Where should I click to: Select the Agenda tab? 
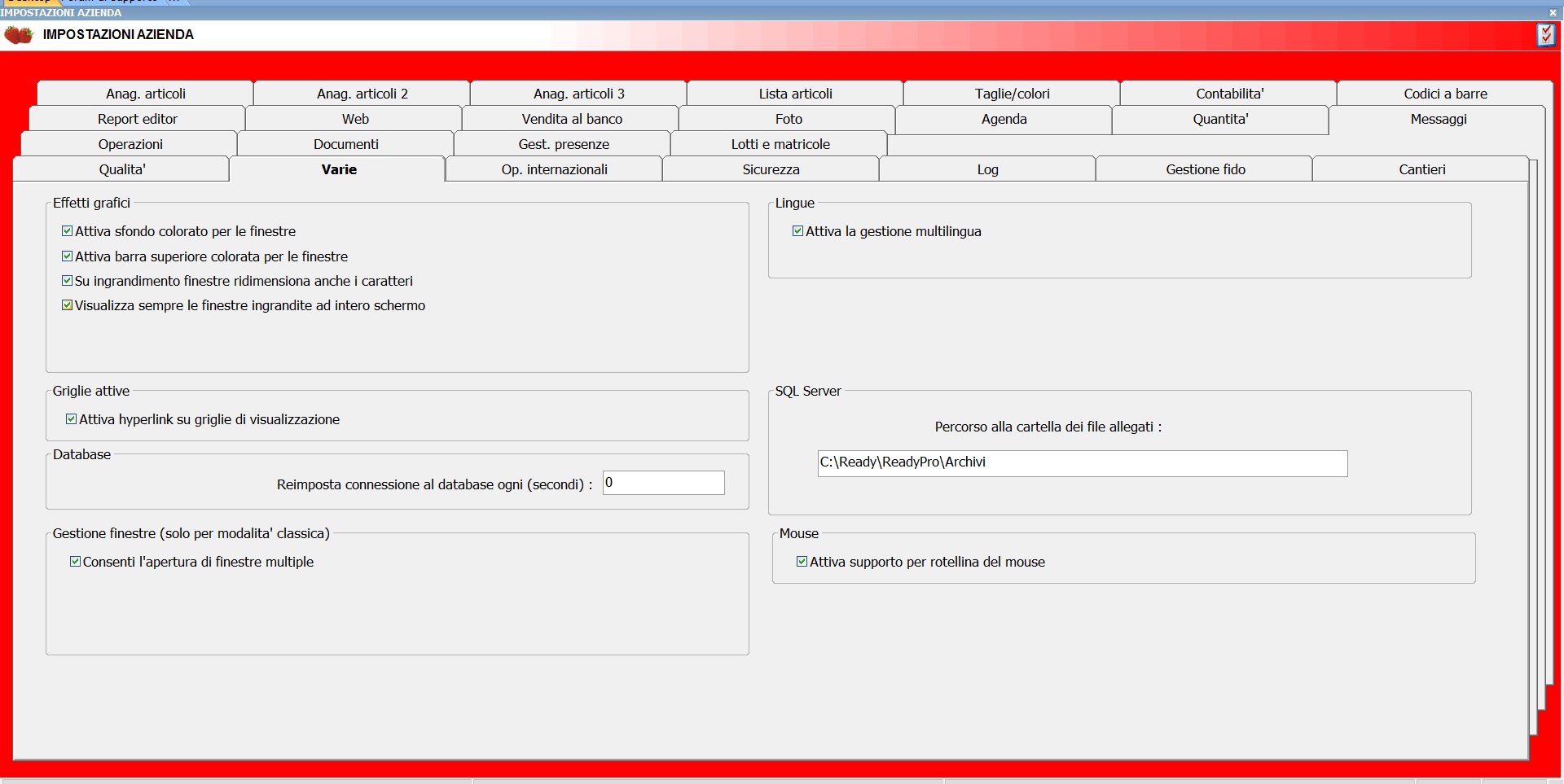[1004, 119]
